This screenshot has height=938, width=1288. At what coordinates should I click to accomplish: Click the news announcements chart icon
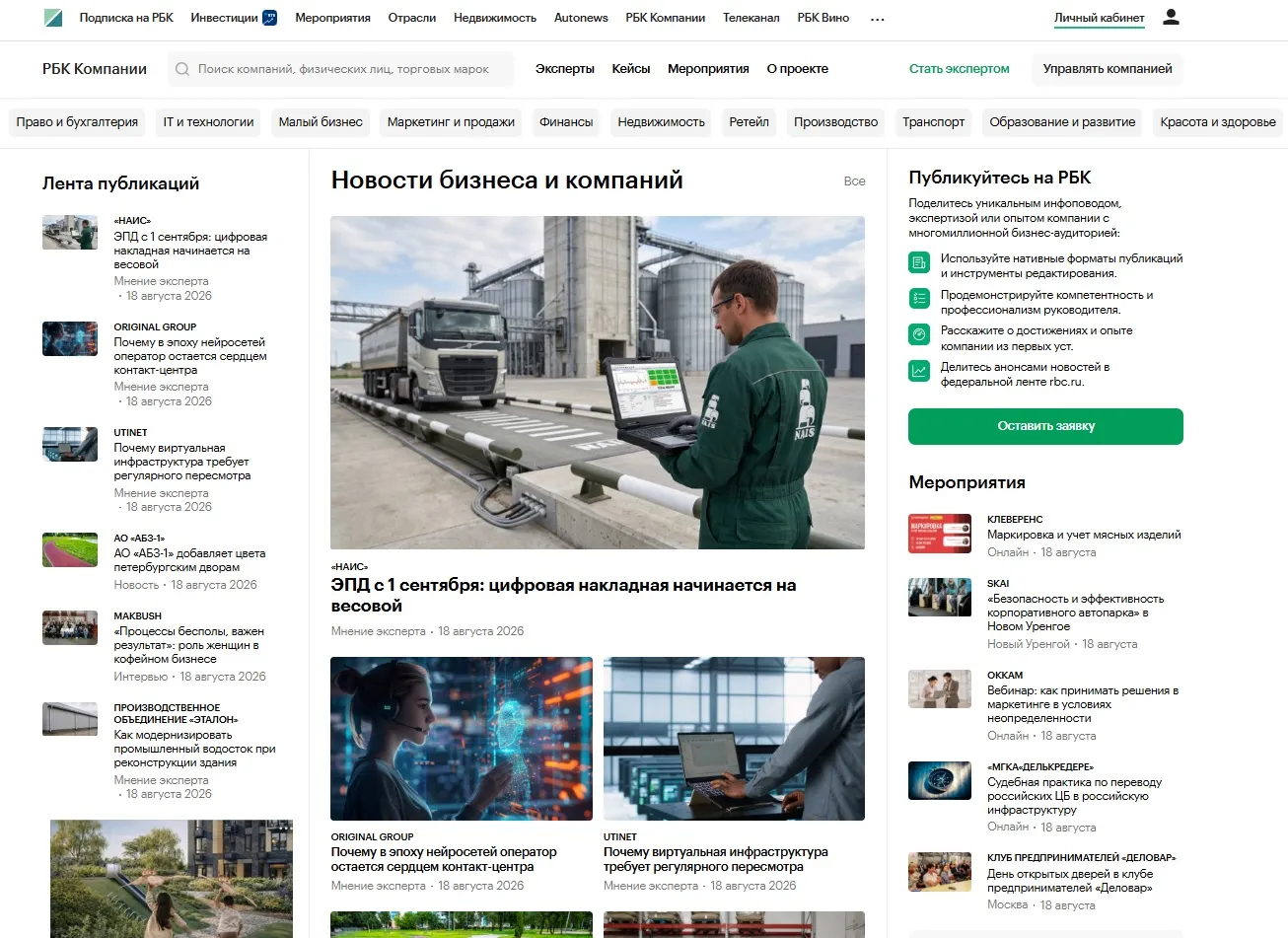919,371
